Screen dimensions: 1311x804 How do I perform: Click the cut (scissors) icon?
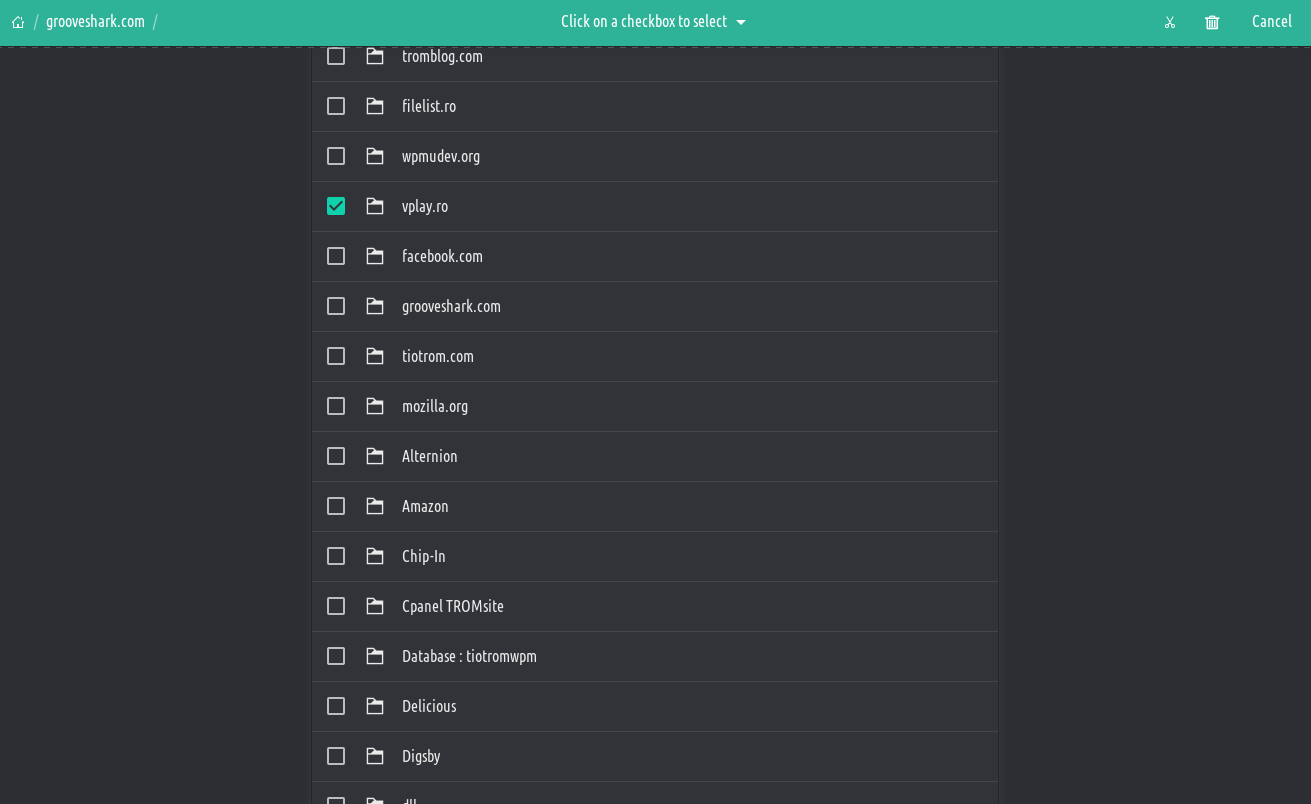click(1169, 22)
